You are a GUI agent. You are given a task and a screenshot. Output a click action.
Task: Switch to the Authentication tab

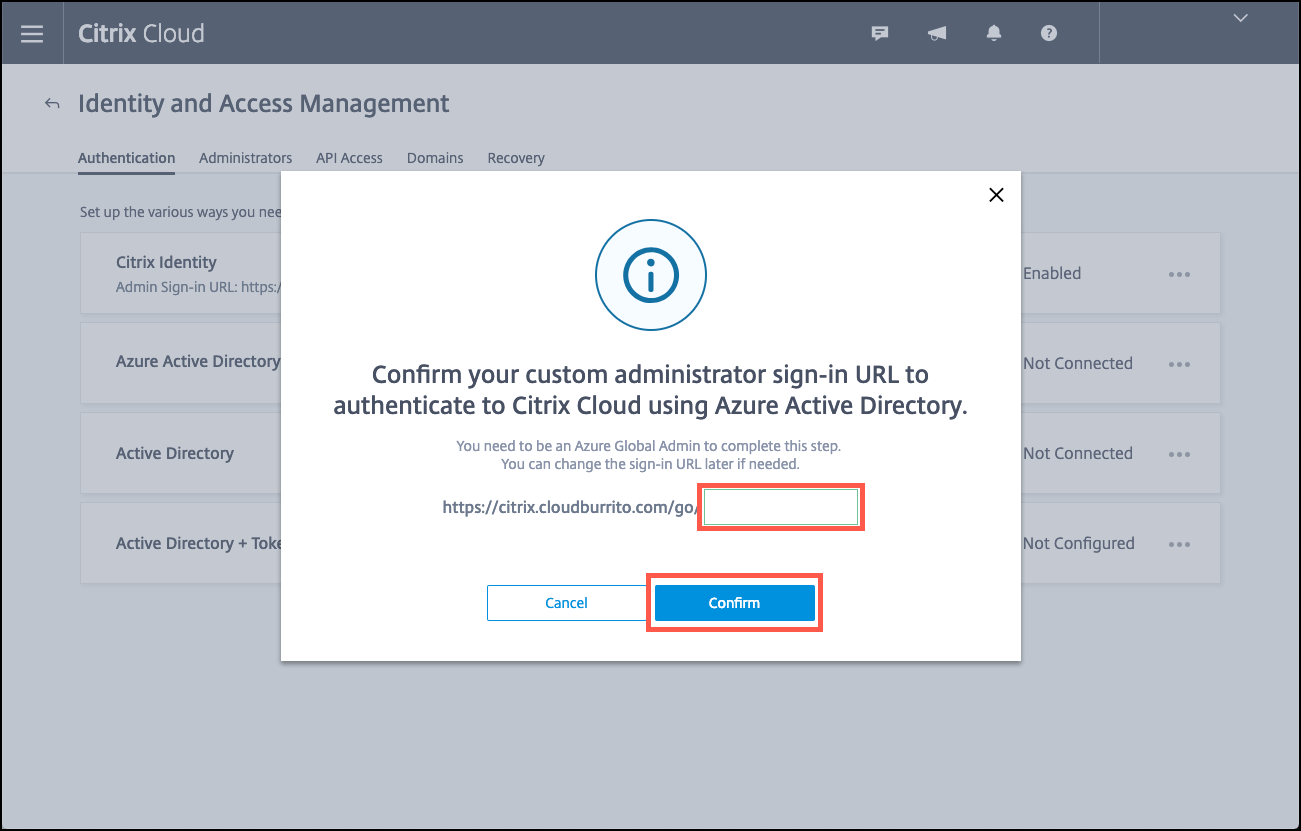(127, 158)
